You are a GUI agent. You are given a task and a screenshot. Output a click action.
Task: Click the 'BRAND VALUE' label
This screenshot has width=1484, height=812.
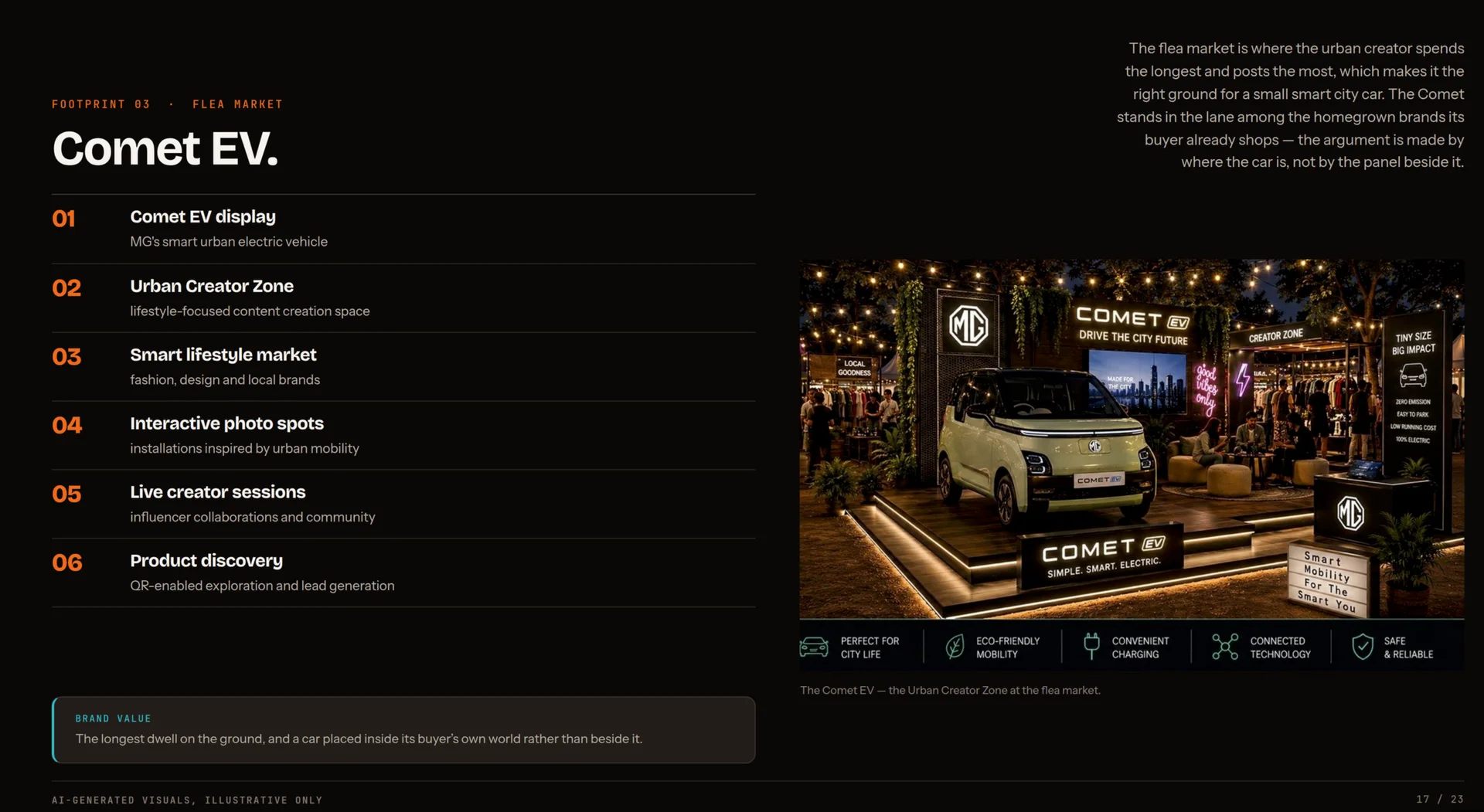tap(113, 719)
